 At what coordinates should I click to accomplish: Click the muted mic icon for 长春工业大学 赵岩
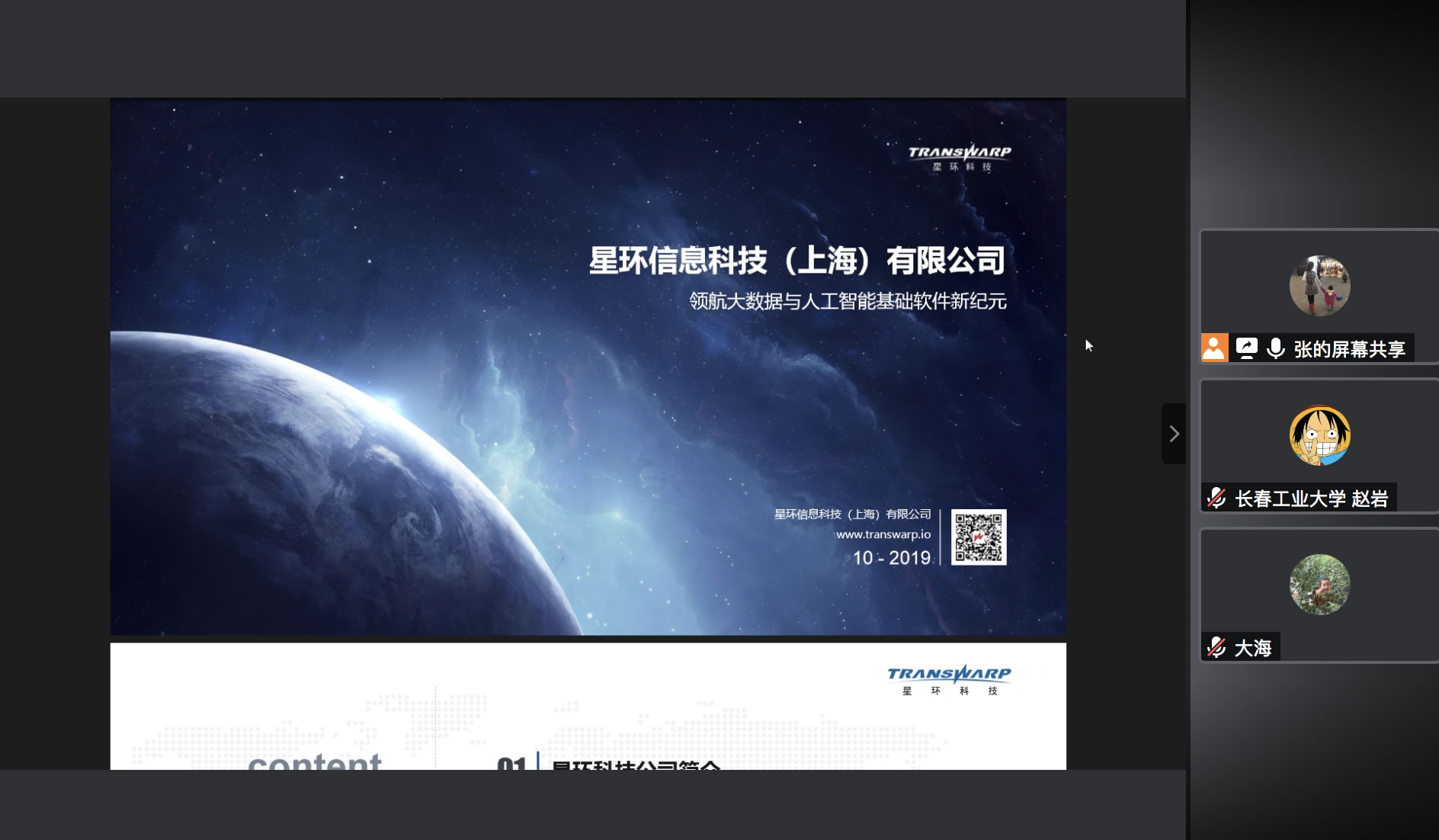[1216, 499]
